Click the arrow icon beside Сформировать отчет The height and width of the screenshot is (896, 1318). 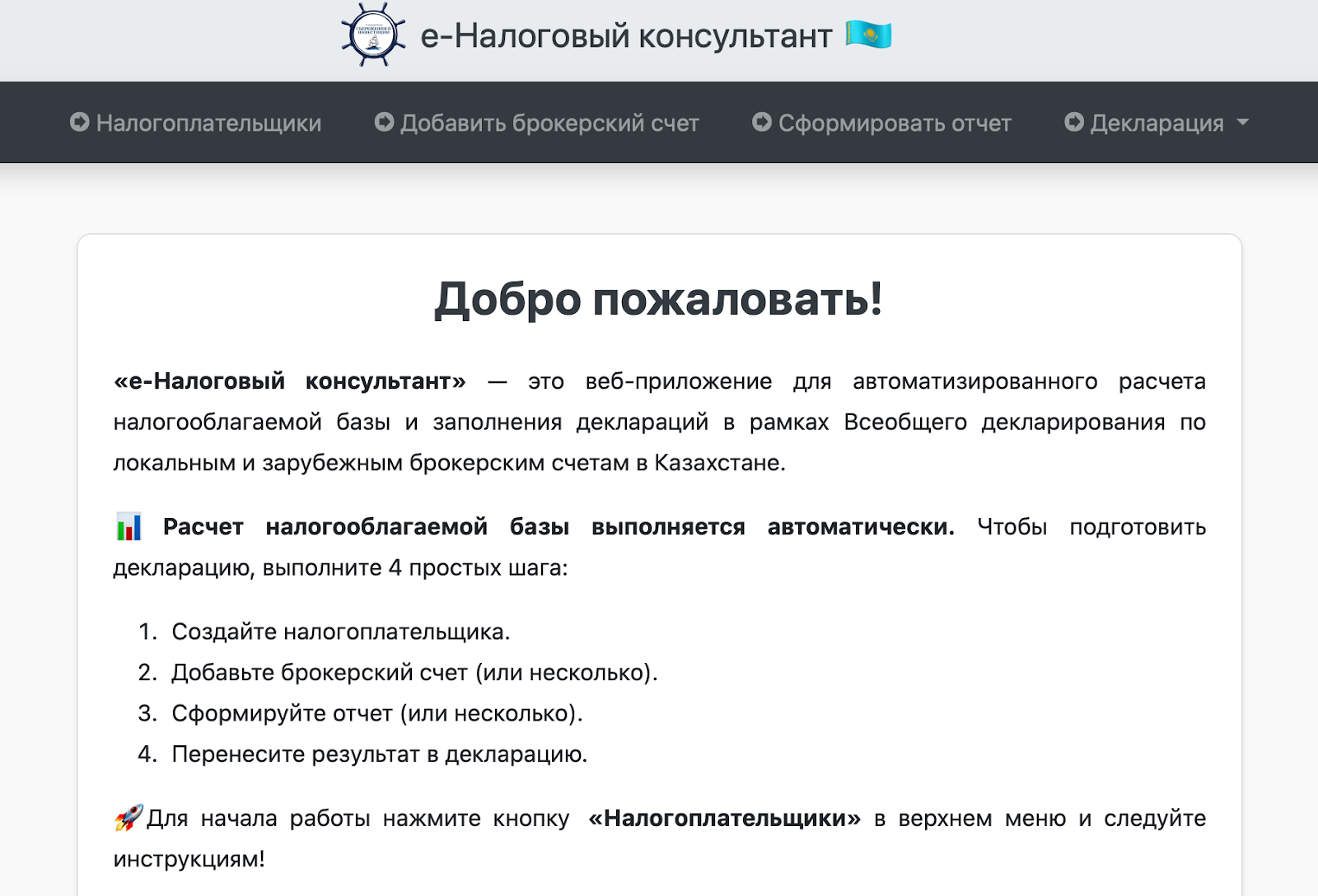click(762, 123)
